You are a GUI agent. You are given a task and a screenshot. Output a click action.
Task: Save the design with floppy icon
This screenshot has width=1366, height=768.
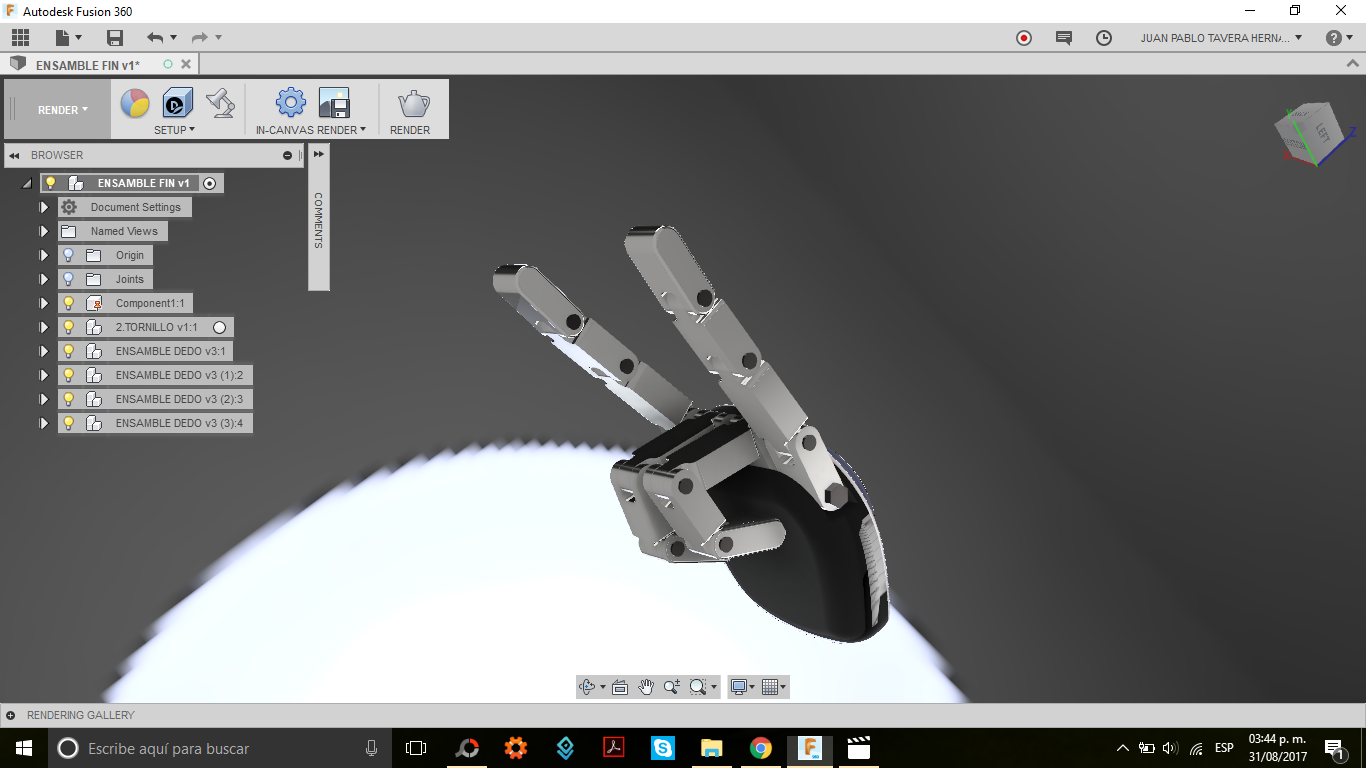click(115, 38)
